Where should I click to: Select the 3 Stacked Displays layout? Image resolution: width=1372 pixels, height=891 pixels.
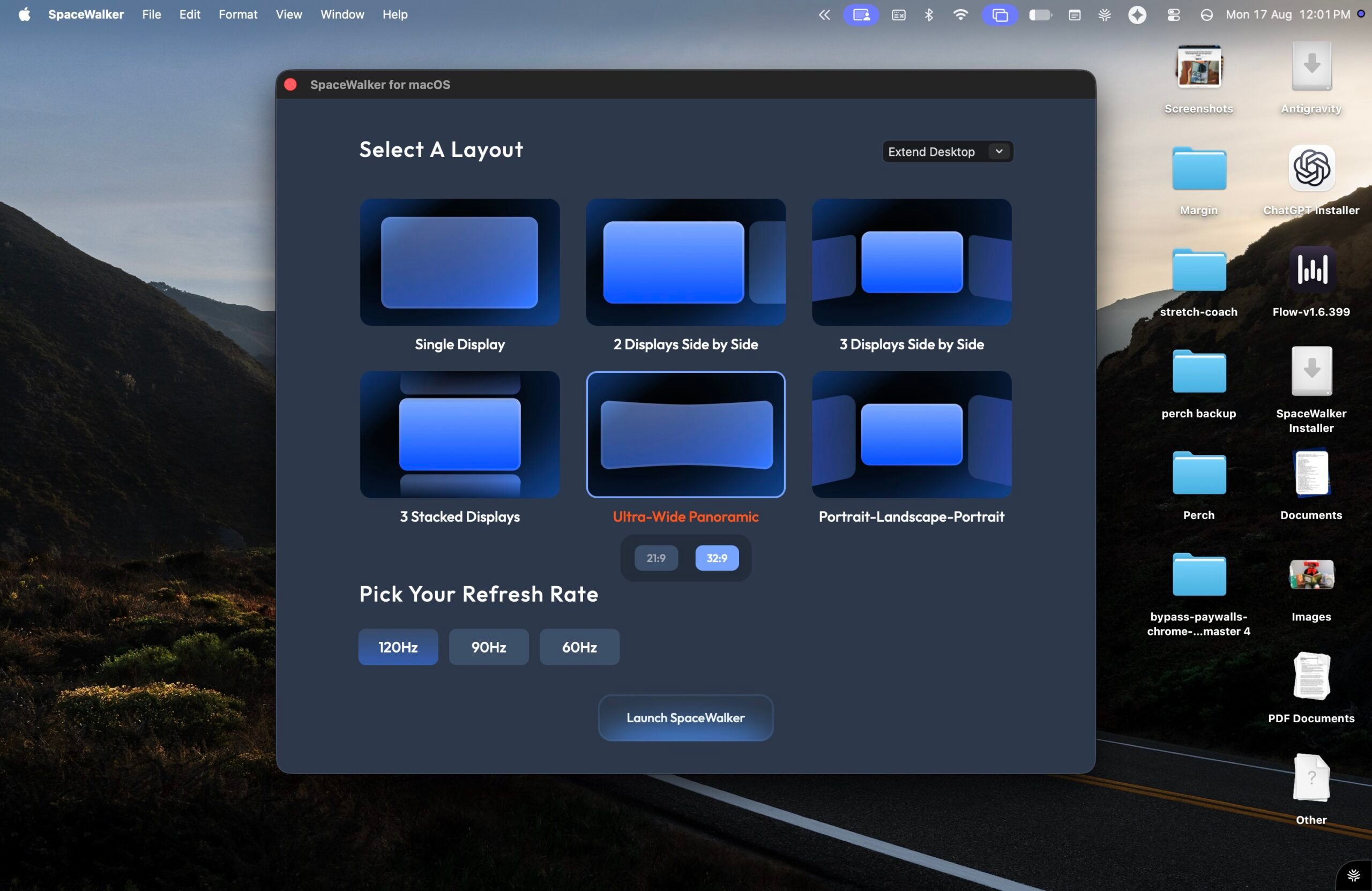[459, 435]
